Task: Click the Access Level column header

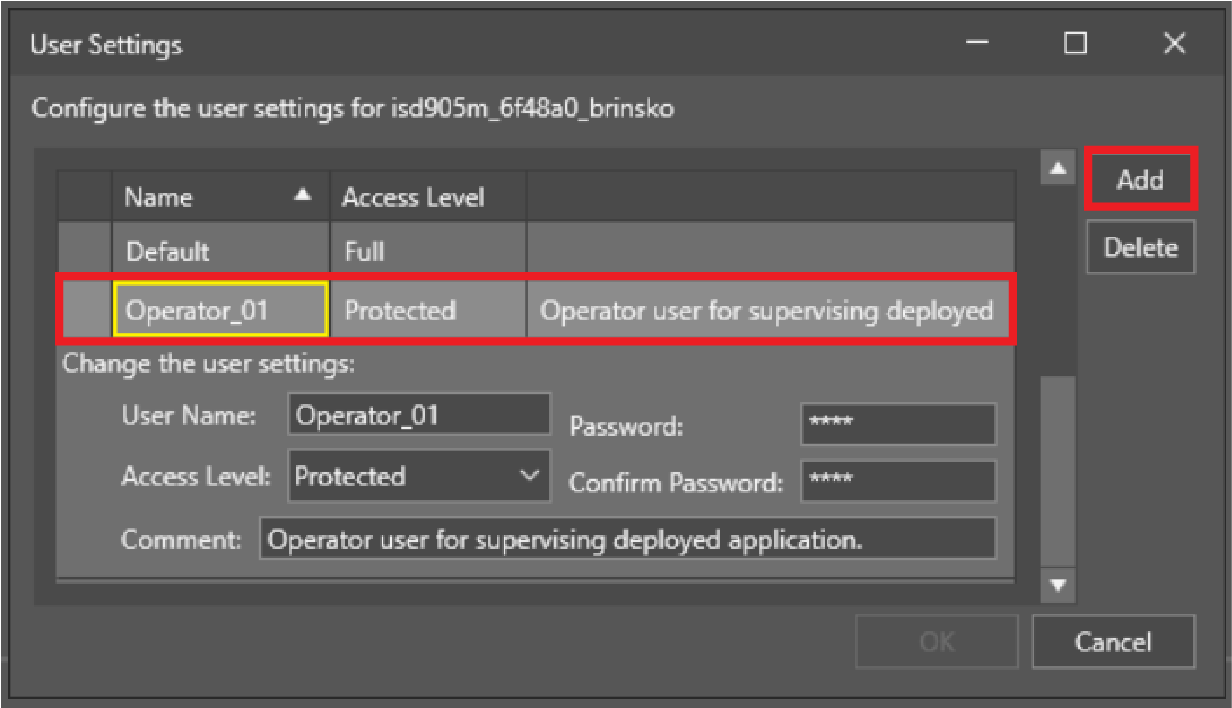Action: (413, 197)
